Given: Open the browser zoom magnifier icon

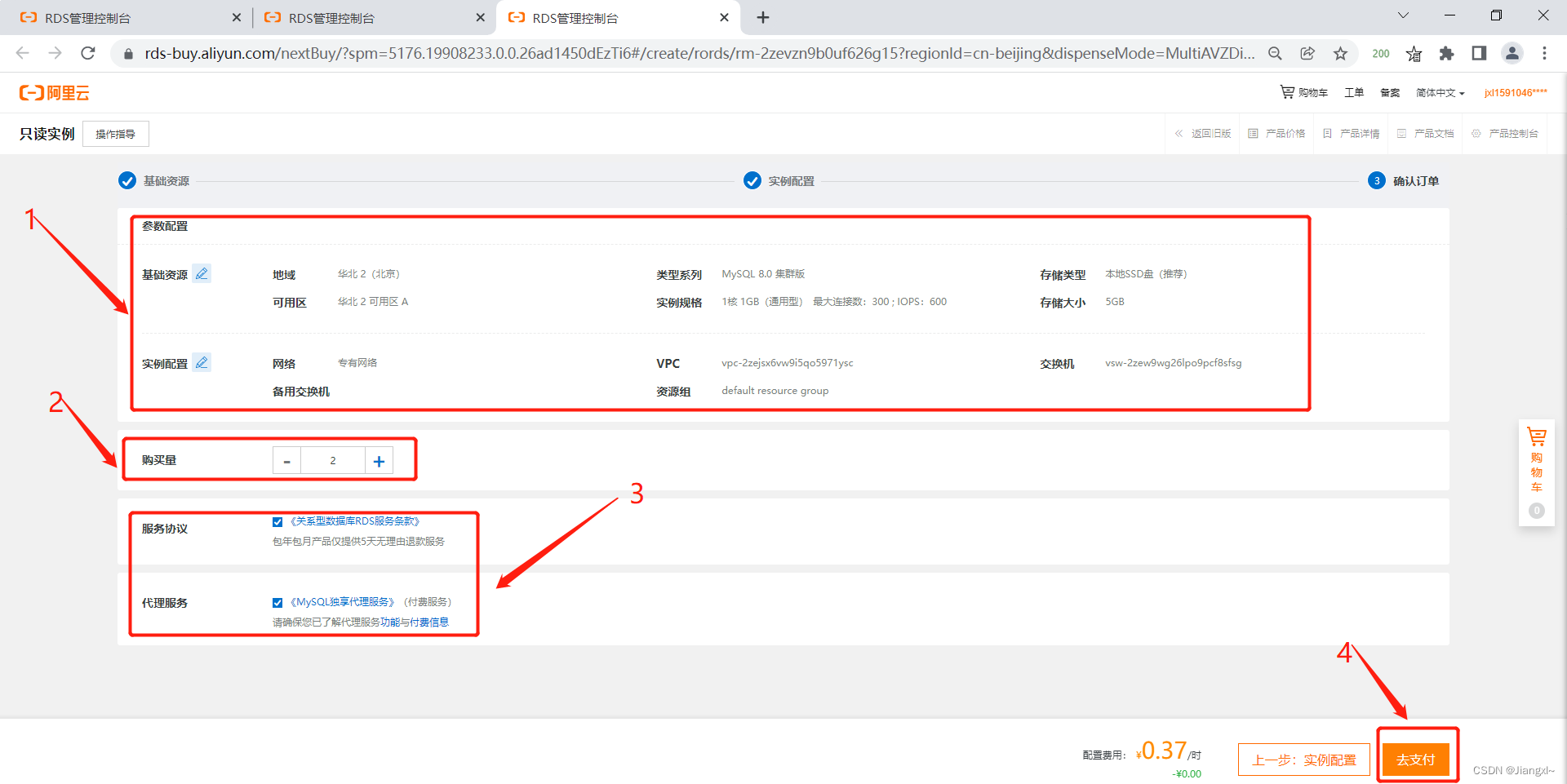Looking at the screenshot, I should point(1275,53).
